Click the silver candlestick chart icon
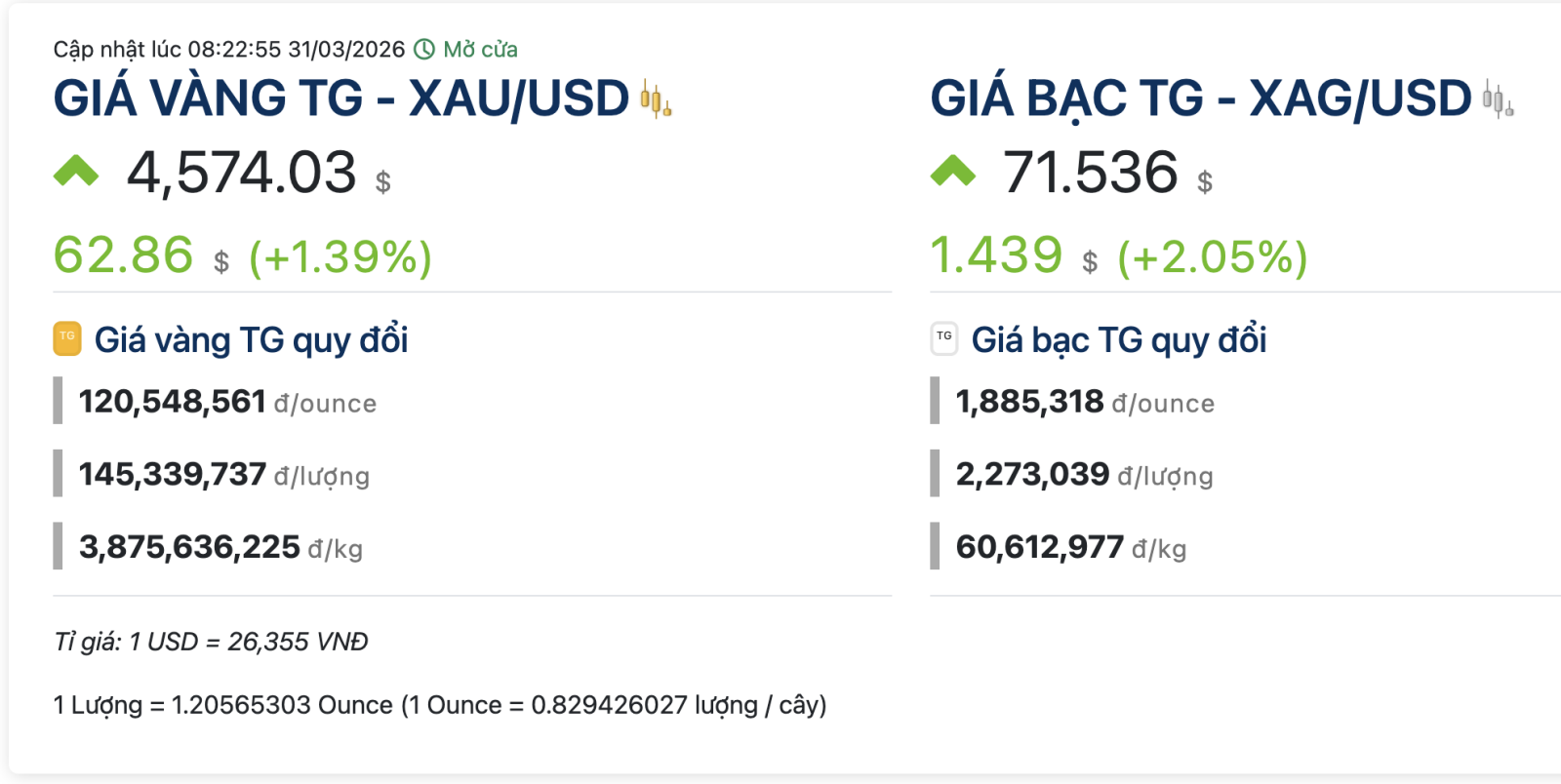1561x784 pixels. [1498, 99]
